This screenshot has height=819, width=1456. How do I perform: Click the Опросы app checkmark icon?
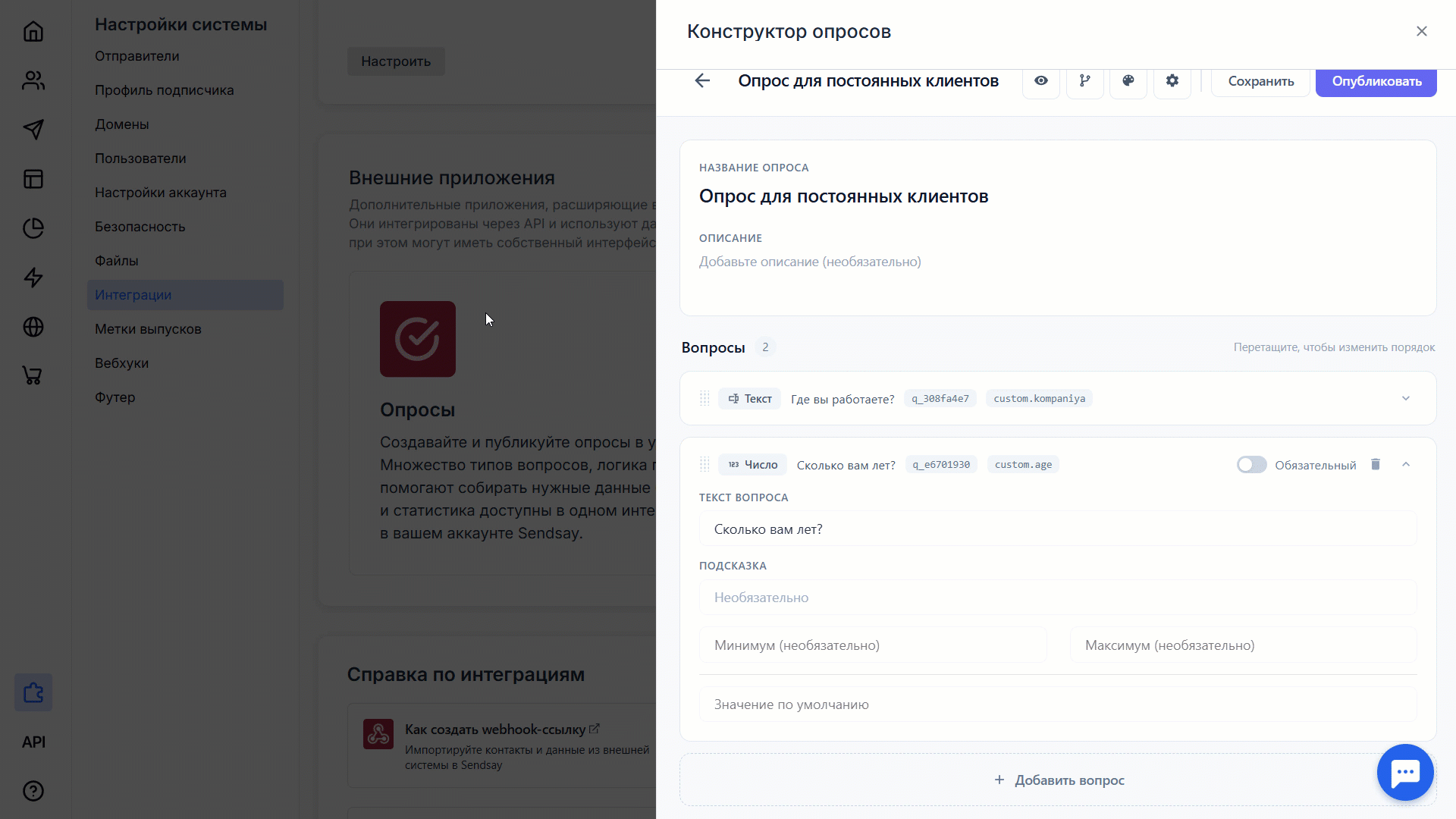(418, 339)
